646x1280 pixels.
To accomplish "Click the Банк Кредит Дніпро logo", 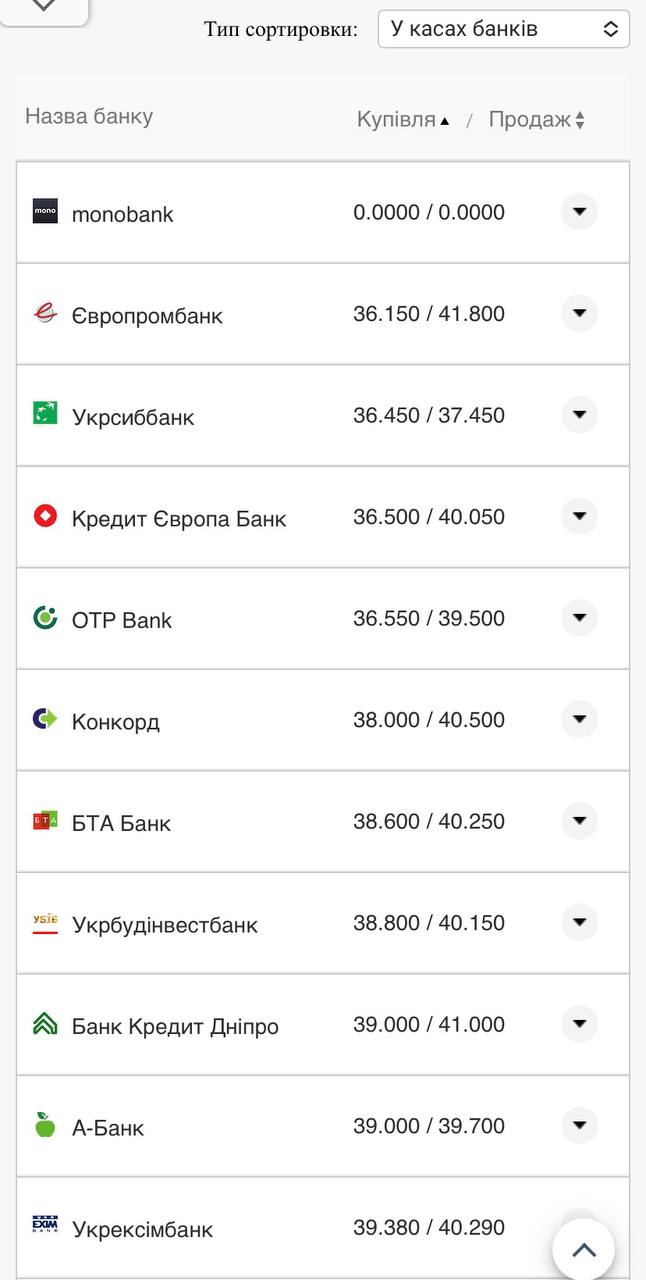I will 44,1024.
